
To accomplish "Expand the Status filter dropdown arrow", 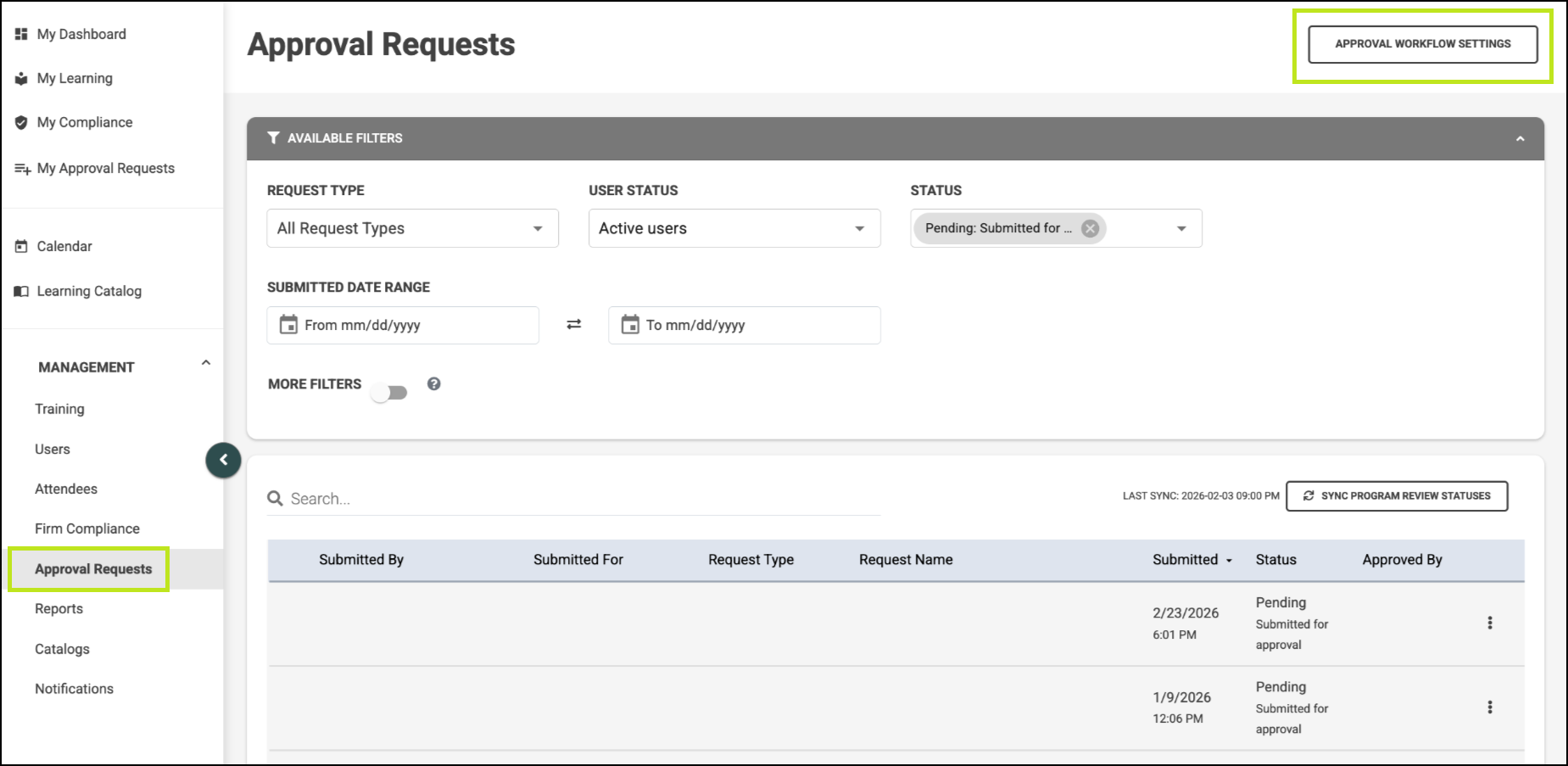I will click(x=1181, y=228).
